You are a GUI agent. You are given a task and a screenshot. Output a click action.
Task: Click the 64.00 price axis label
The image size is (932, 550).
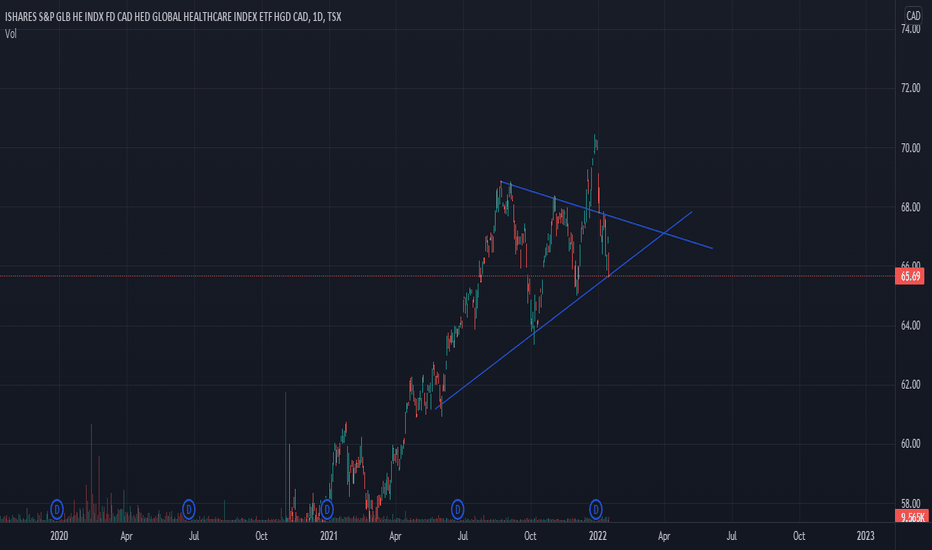coord(910,325)
